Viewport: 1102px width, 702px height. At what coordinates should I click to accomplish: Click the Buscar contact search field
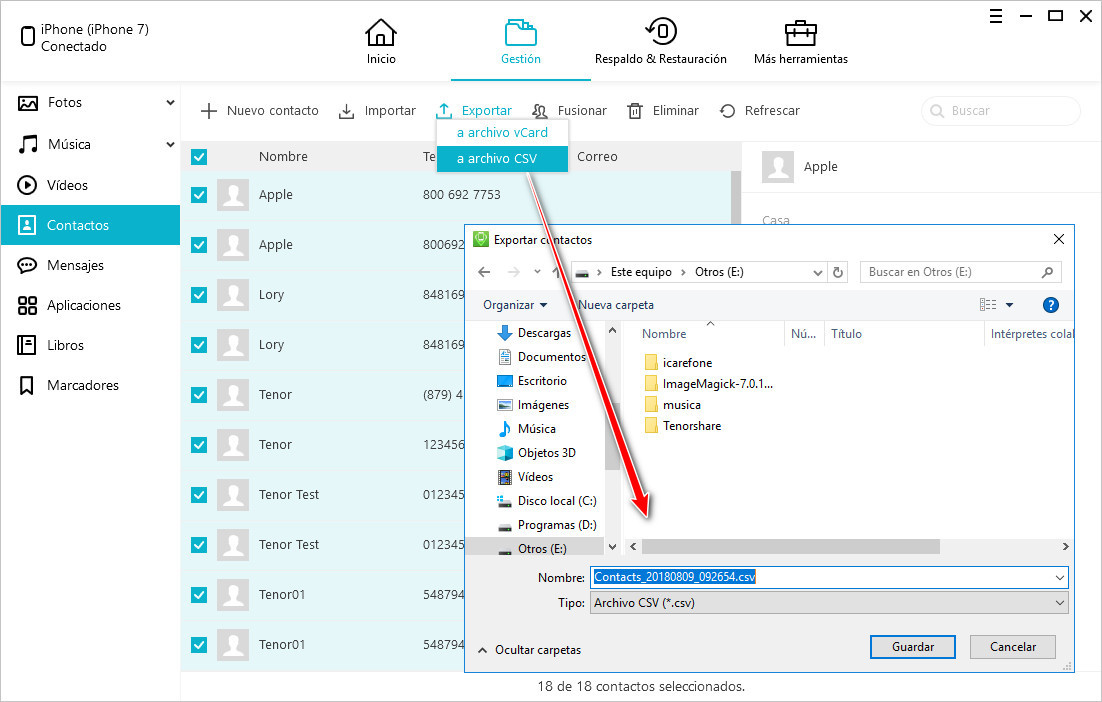click(1001, 111)
